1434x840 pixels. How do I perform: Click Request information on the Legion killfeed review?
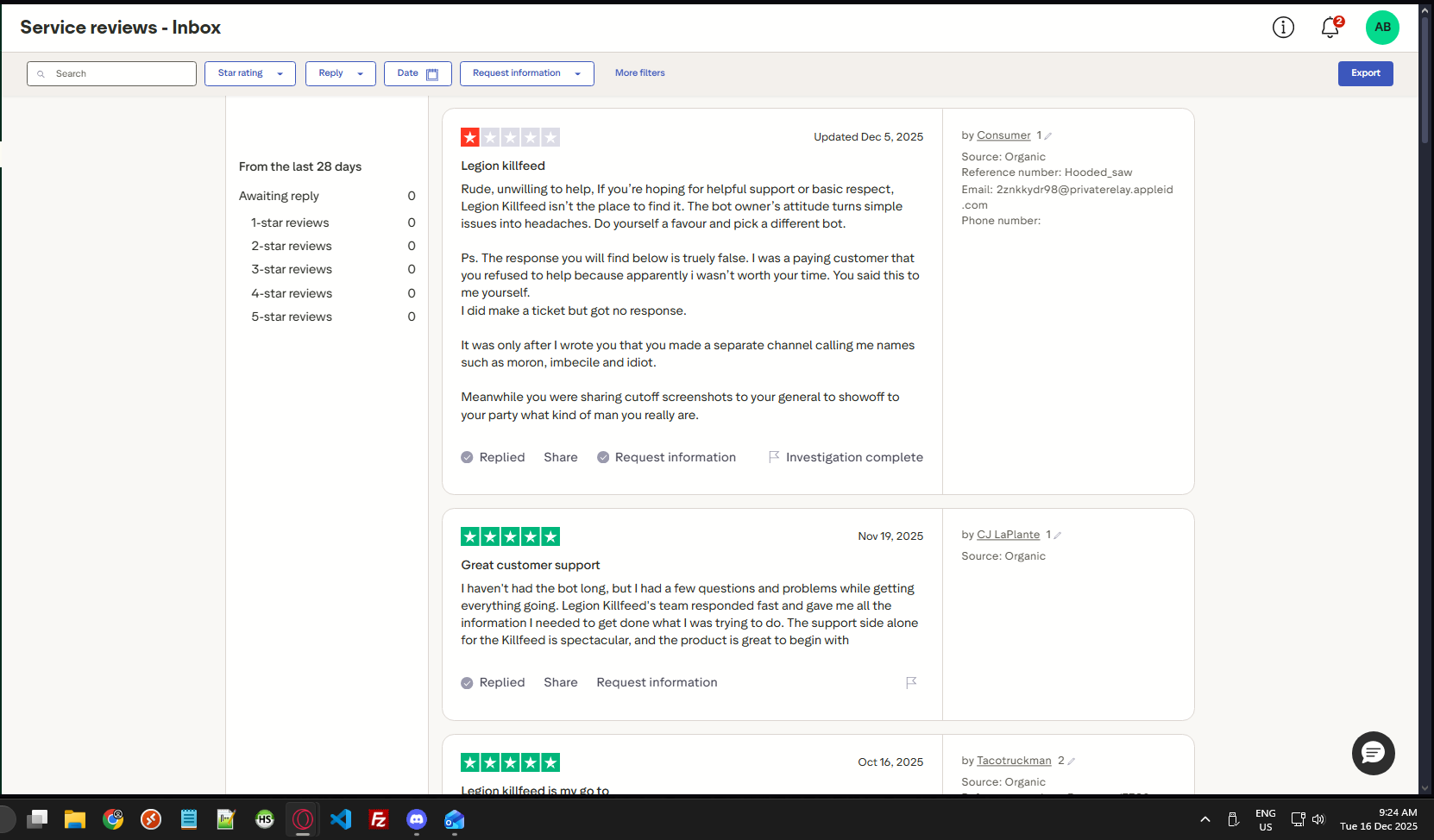(x=666, y=457)
